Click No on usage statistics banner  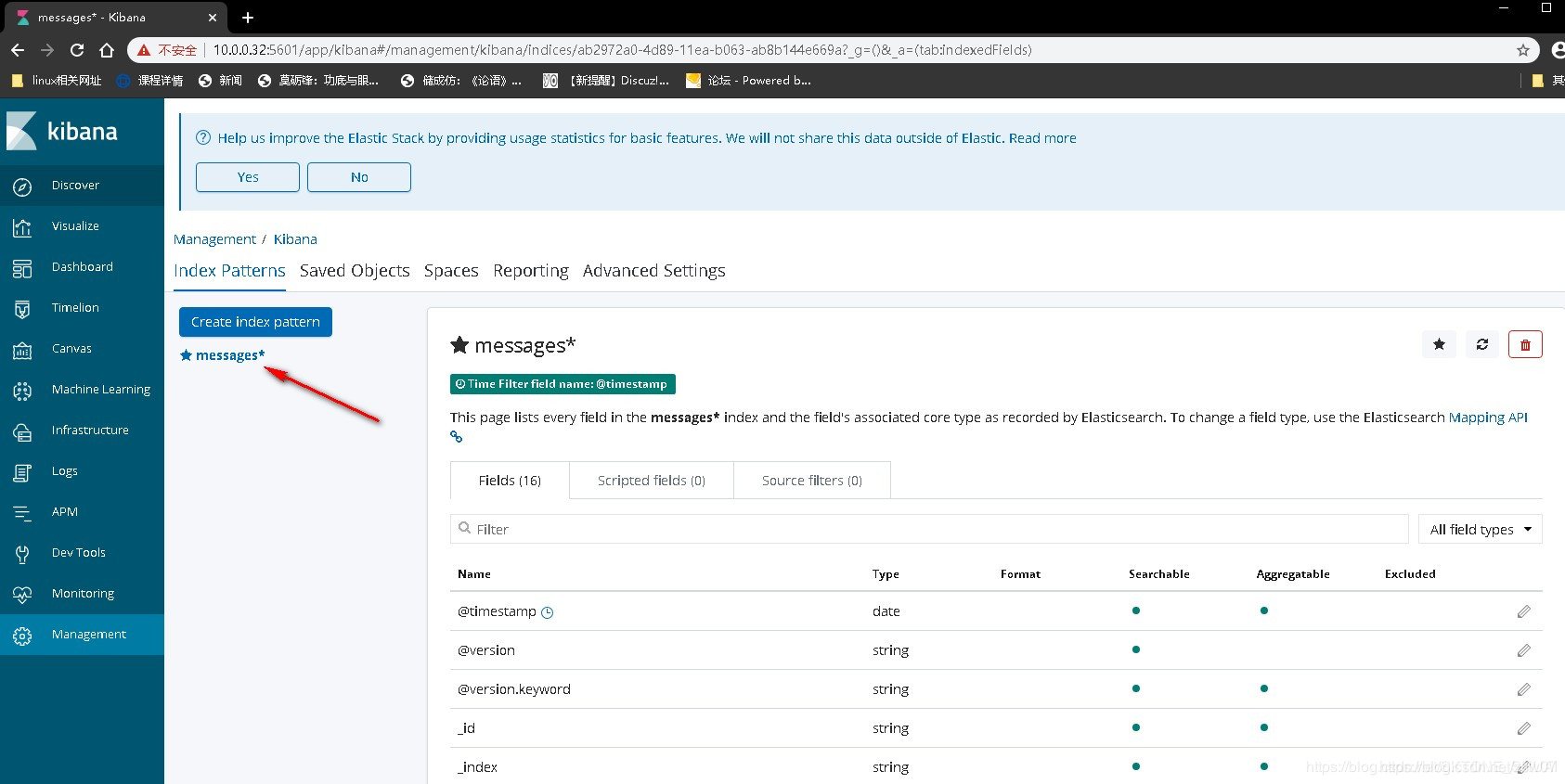[x=359, y=177]
